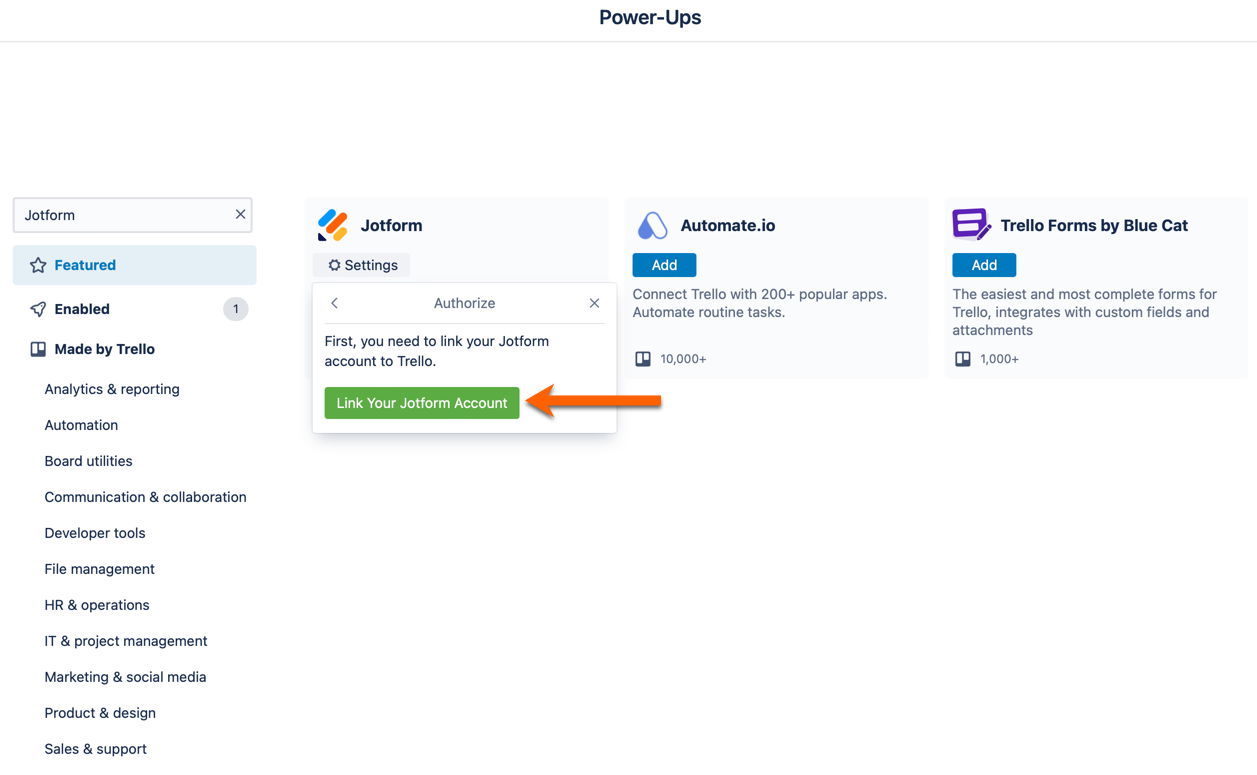Screen dimensions: 1257x775
Task: Click the board icon beside 1,000+
Action: [x=963, y=358]
